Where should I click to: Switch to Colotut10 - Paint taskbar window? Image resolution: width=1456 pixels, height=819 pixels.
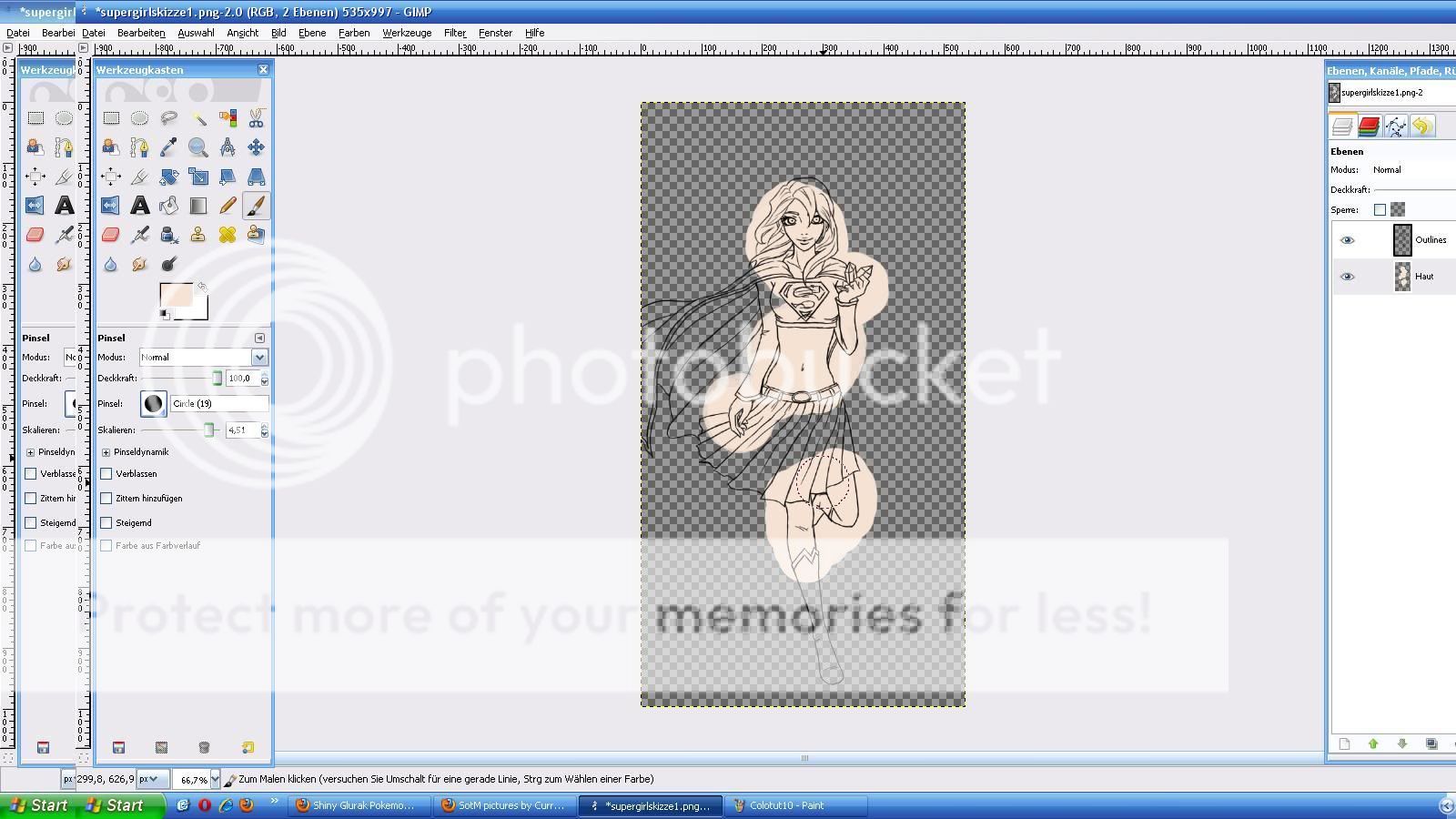(795, 805)
